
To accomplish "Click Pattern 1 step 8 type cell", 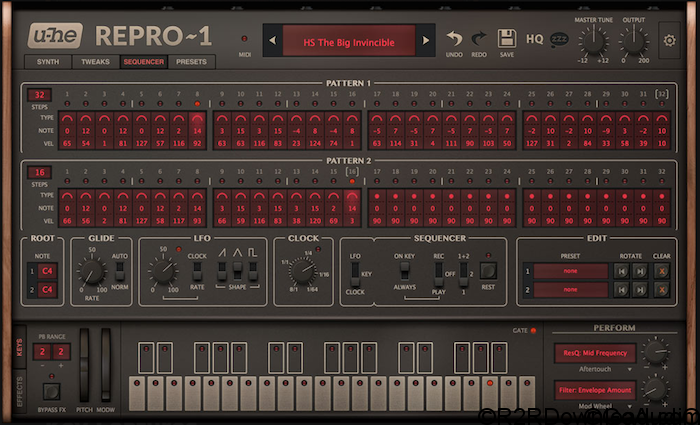I will pyautogui.click(x=197, y=118).
